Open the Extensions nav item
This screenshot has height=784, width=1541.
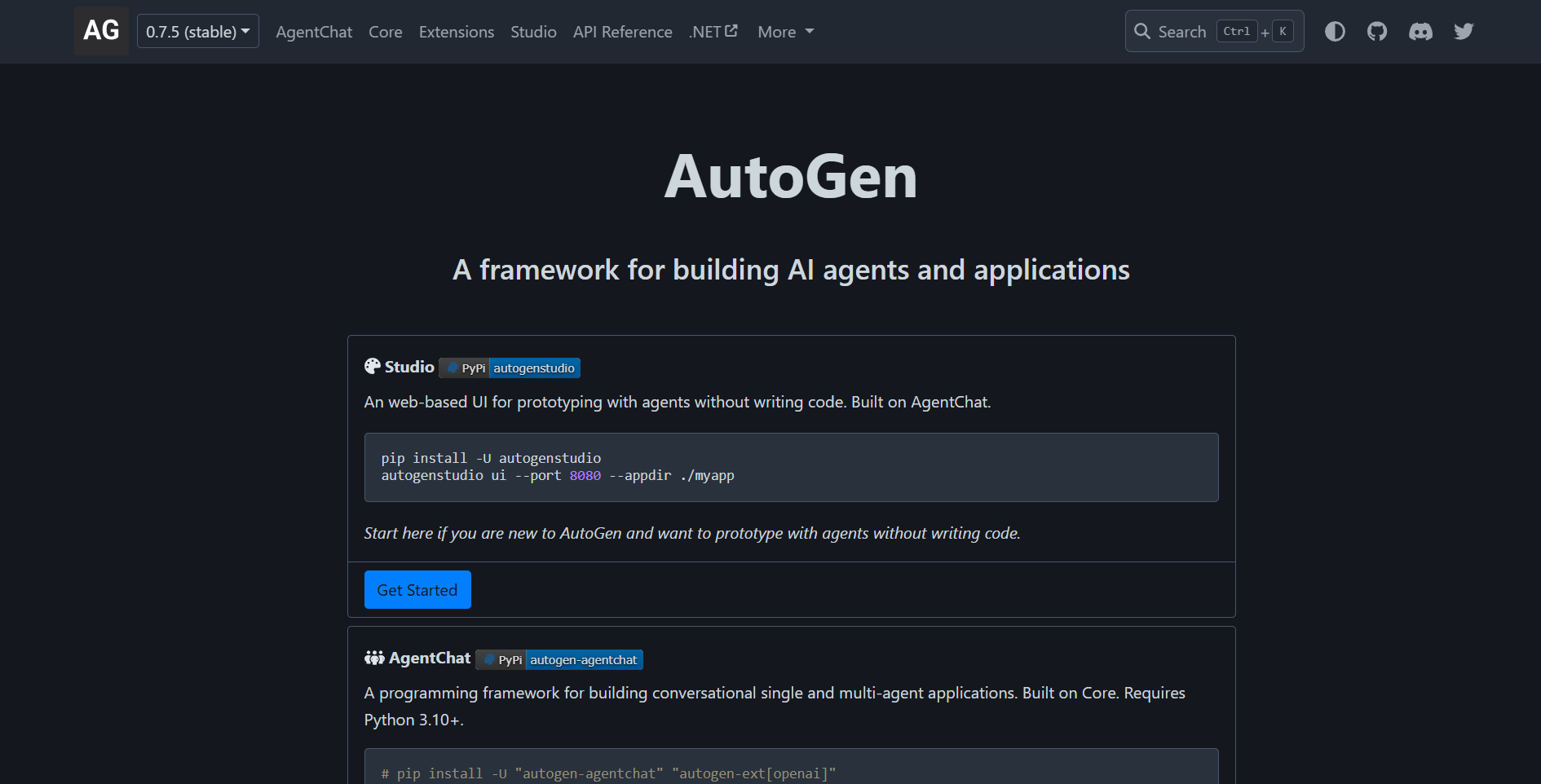[457, 32]
